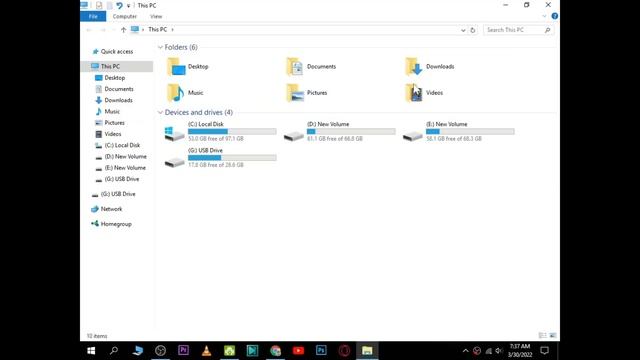Image resolution: width=640 pixels, height=360 pixels.
Task: Open the YouTube app from taskbar
Action: click(298, 351)
